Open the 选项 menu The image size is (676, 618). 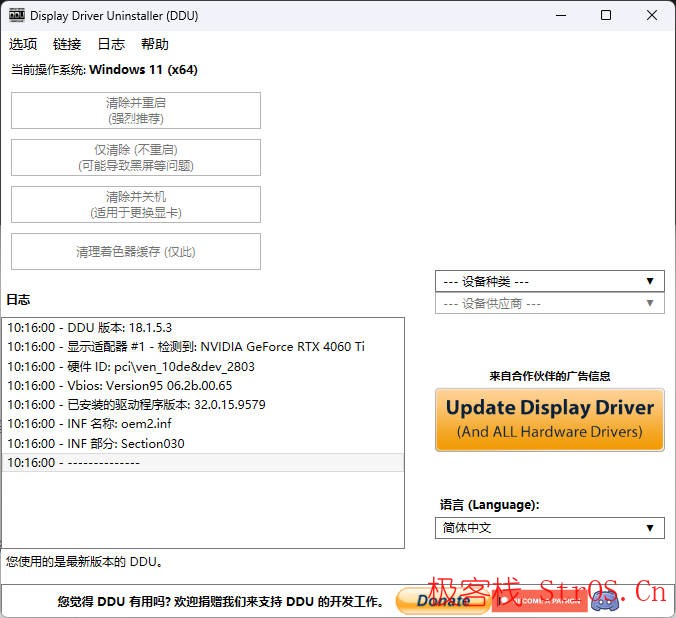pos(23,44)
